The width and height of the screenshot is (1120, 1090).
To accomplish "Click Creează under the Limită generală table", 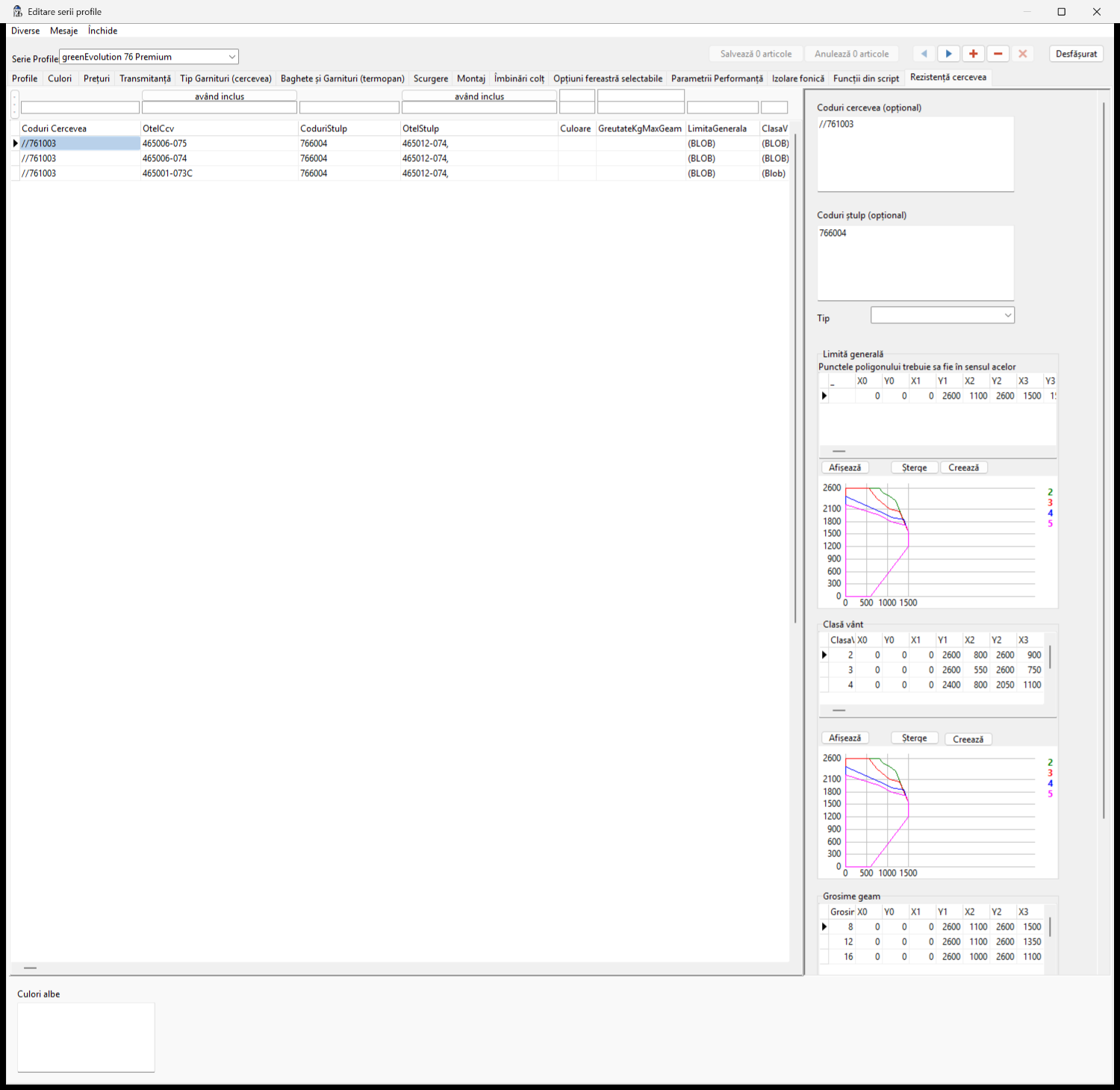I will (963, 467).
